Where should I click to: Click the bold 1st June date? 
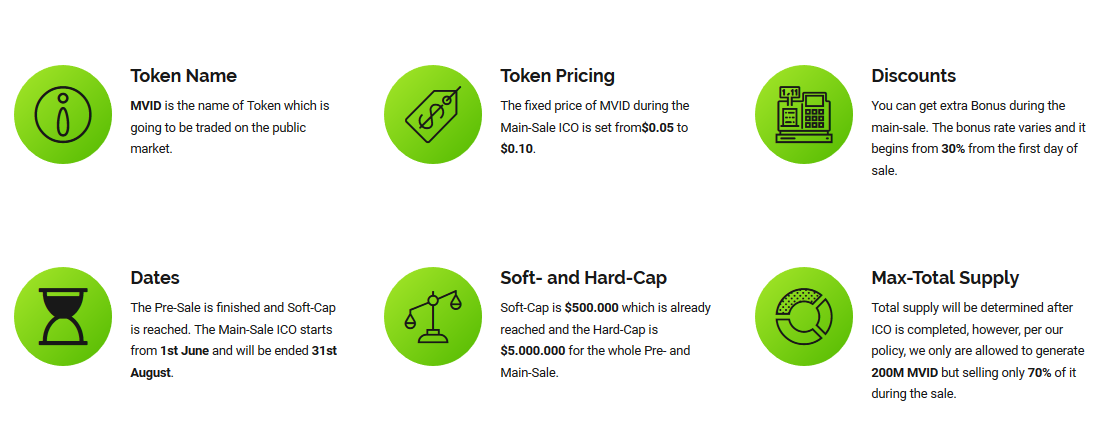coord(184,351)
